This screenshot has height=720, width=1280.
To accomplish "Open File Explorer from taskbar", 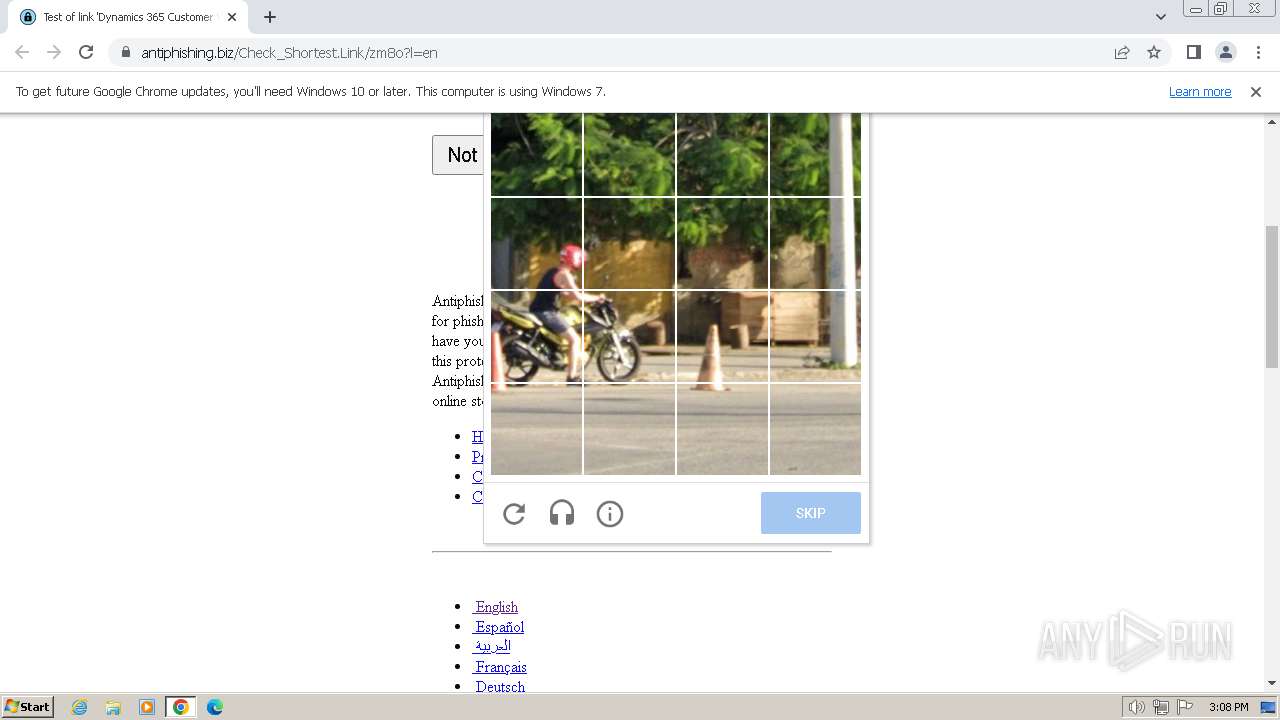I will [x=113, y=707].
